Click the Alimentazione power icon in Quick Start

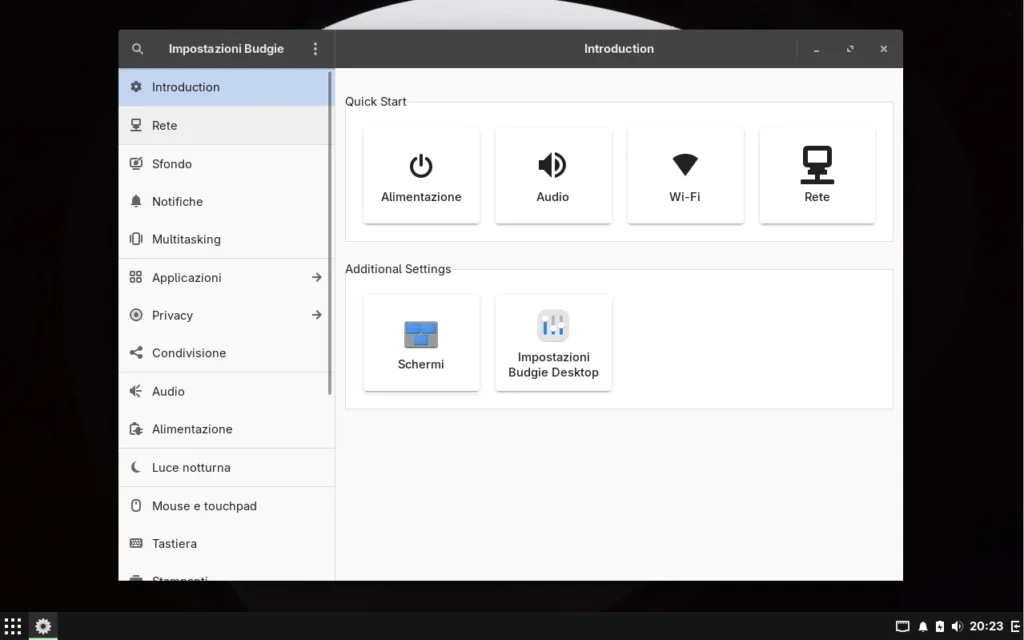(x=421, y=163)
